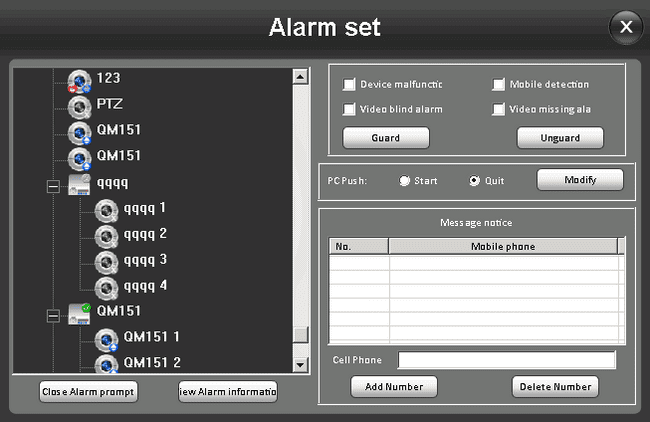Image resolution: width=650 pixels, height=422 pixels.
Task: Collapse the QM151 device group
Action: [53, 314]
